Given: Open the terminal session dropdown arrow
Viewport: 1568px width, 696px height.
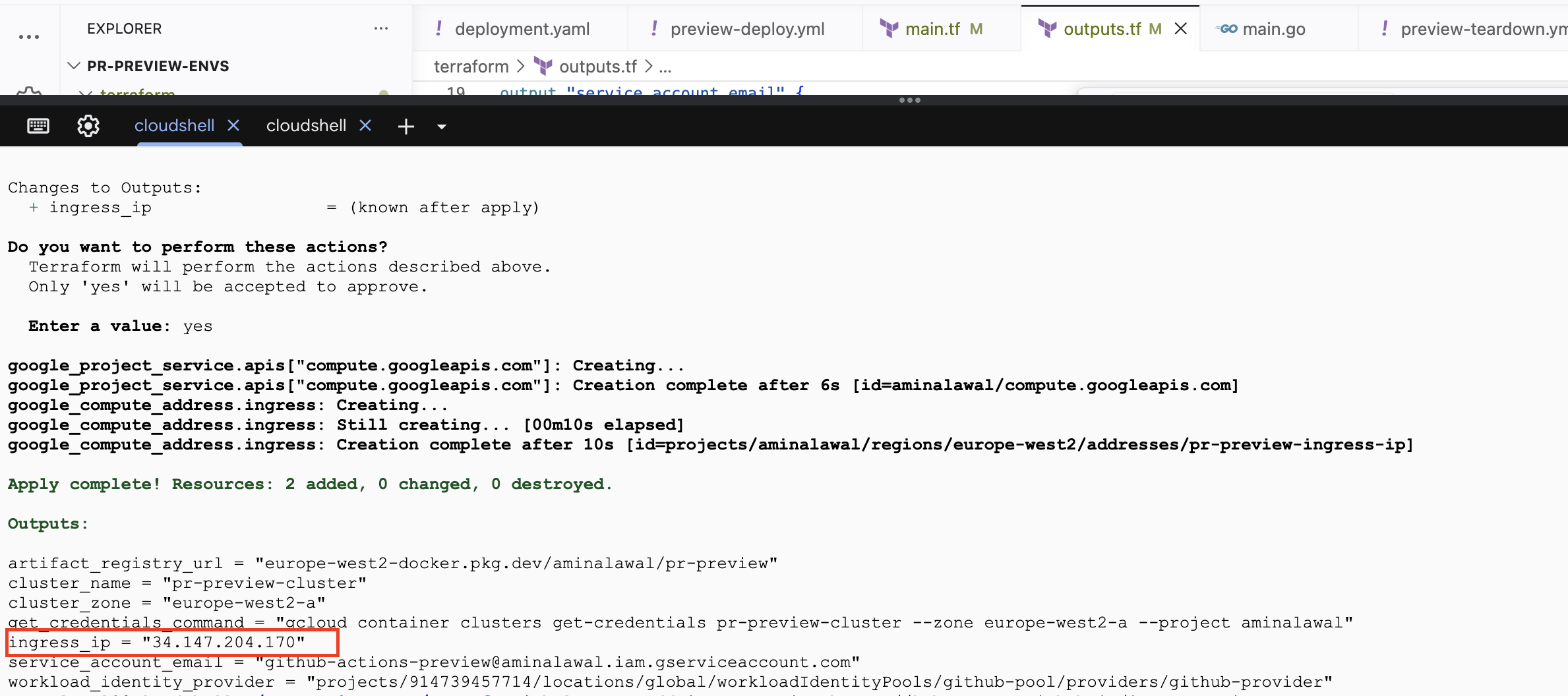Looking at the screenshot, I should click(x=442, y=127).
